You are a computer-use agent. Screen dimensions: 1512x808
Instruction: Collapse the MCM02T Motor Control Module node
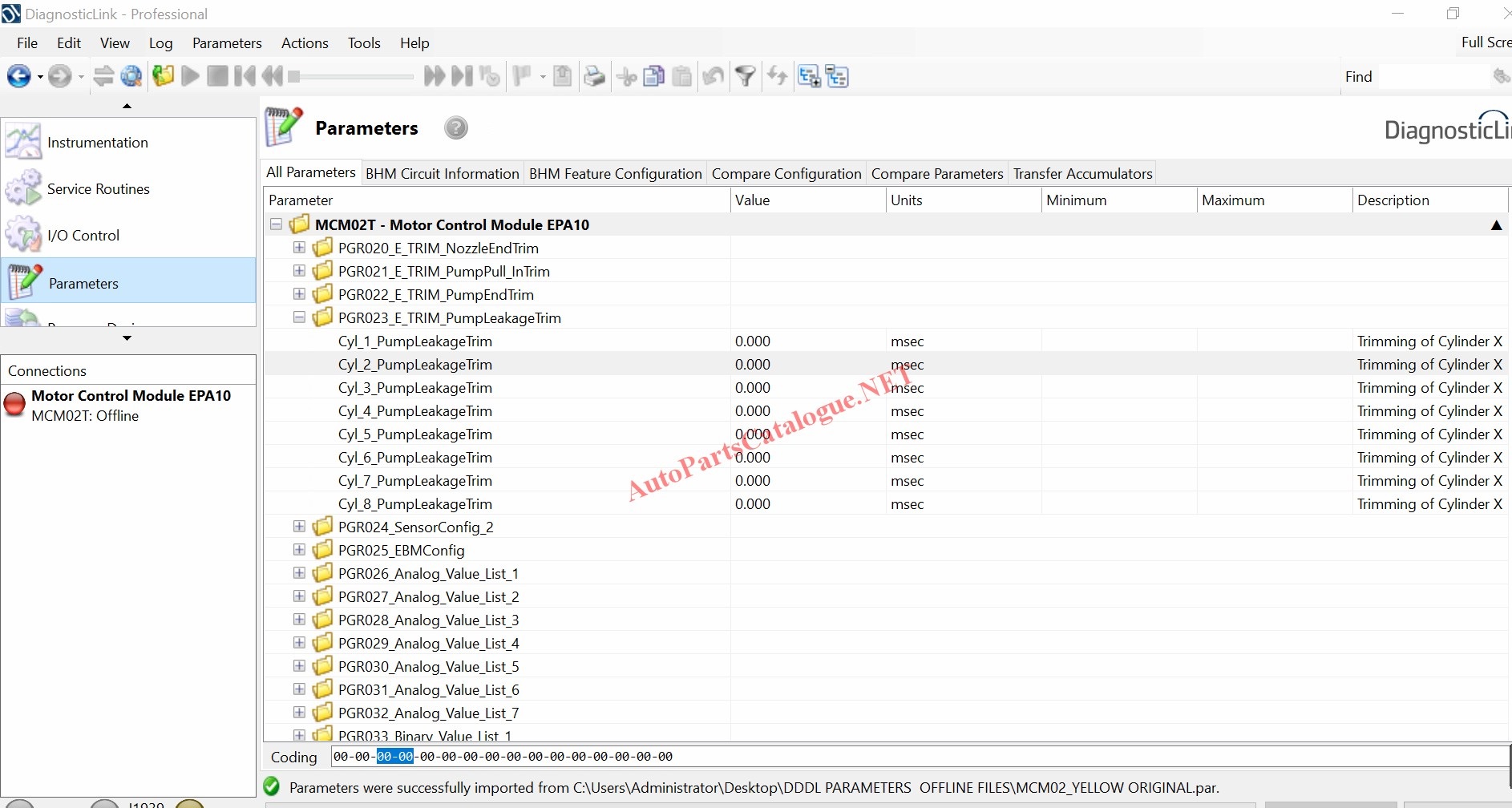276,224
